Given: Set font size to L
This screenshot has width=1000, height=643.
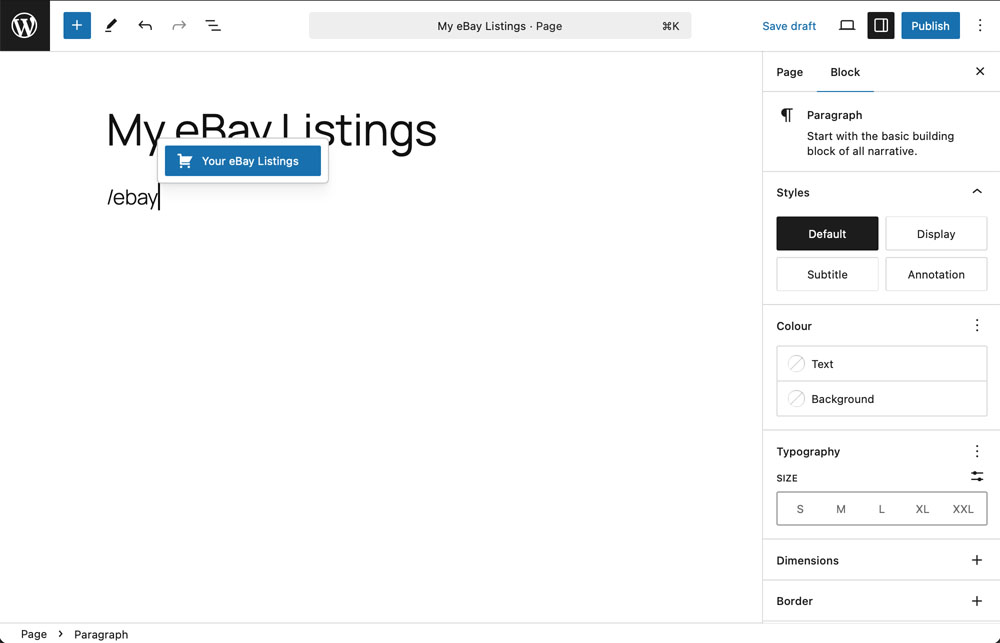Looking at the screenshot, I should [881, 509].
